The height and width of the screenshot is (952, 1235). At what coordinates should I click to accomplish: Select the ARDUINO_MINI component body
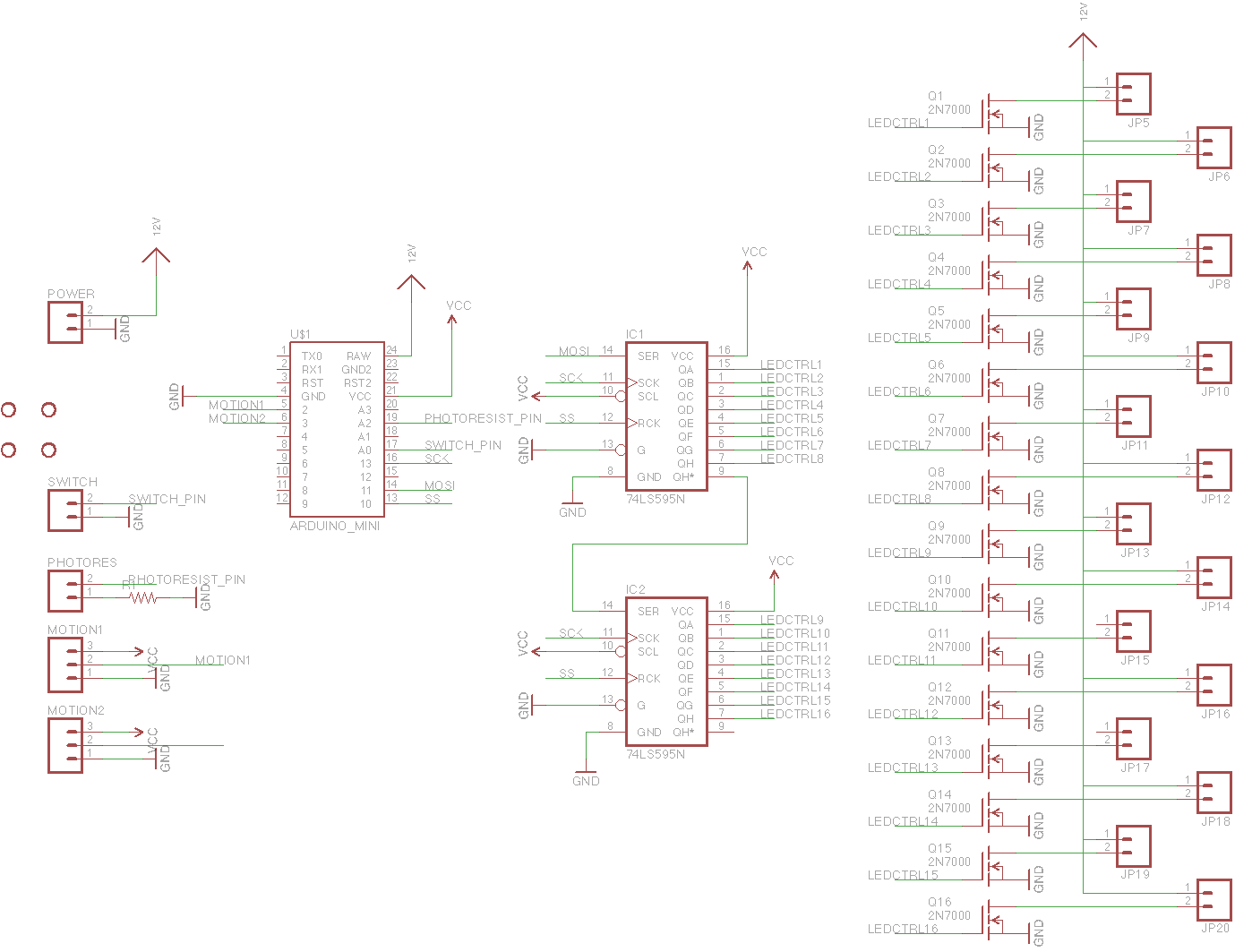337,428
